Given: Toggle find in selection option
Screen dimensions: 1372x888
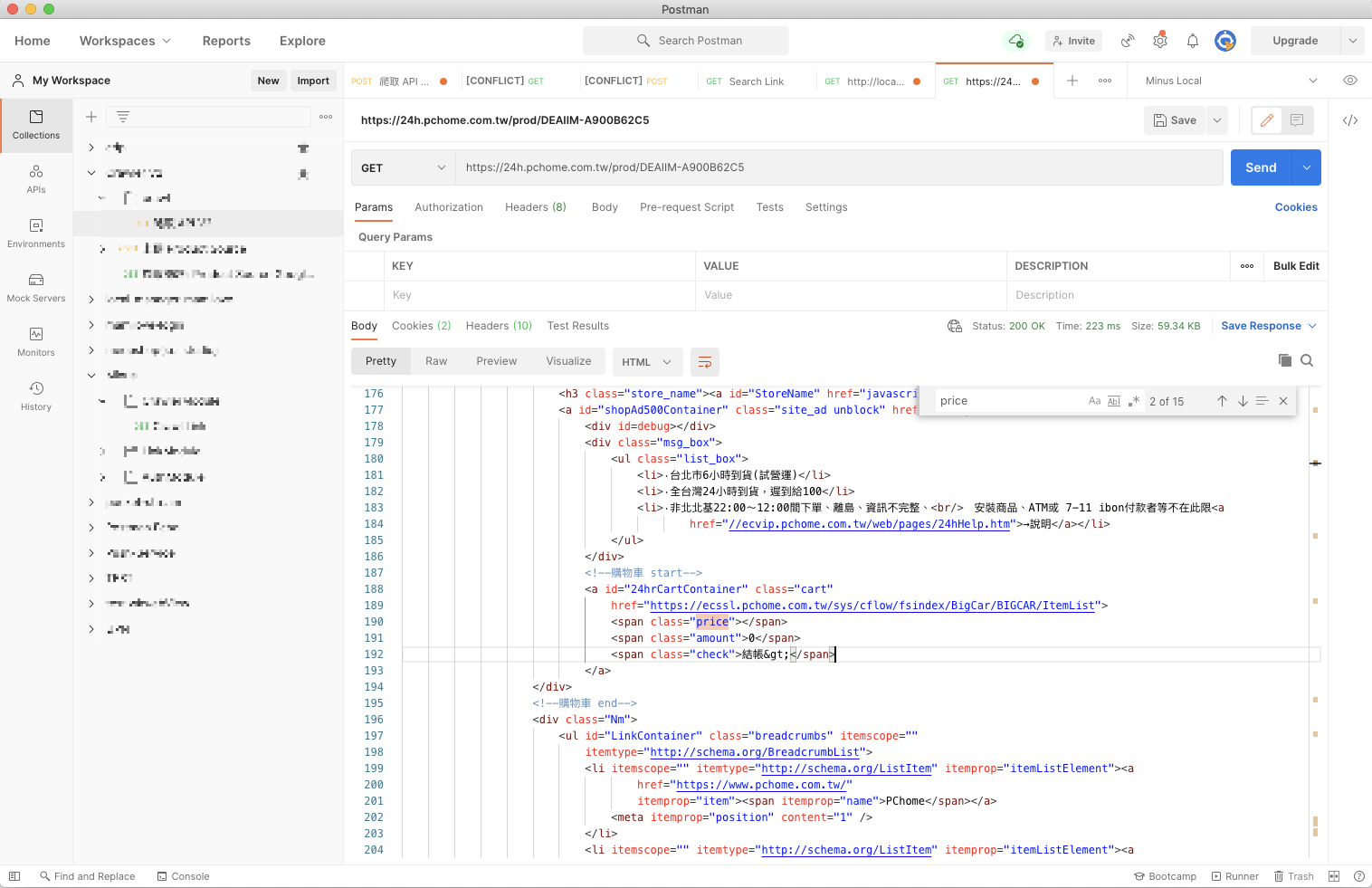Looking at the screenshot, I should coord(1262,401).
